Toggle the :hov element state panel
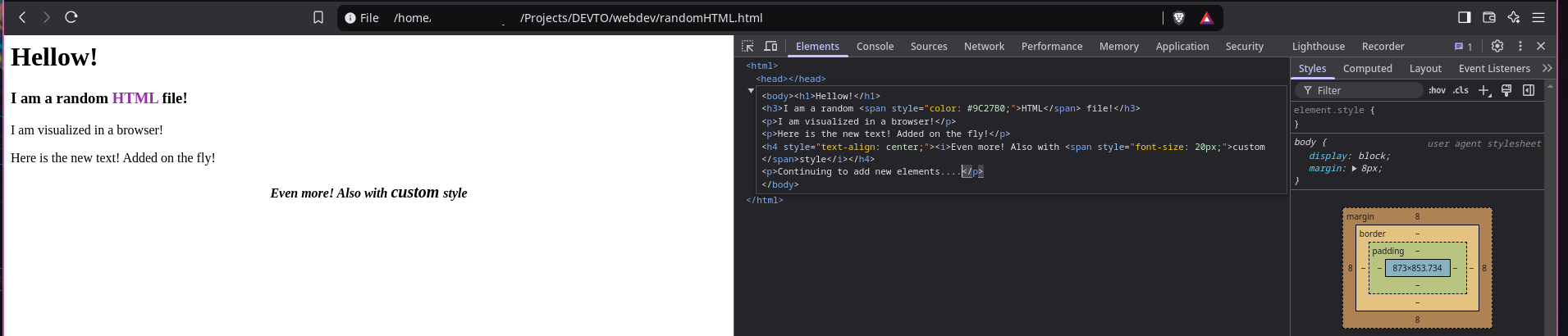This screenshot has height=336, width=1568. click(1438, 91)
